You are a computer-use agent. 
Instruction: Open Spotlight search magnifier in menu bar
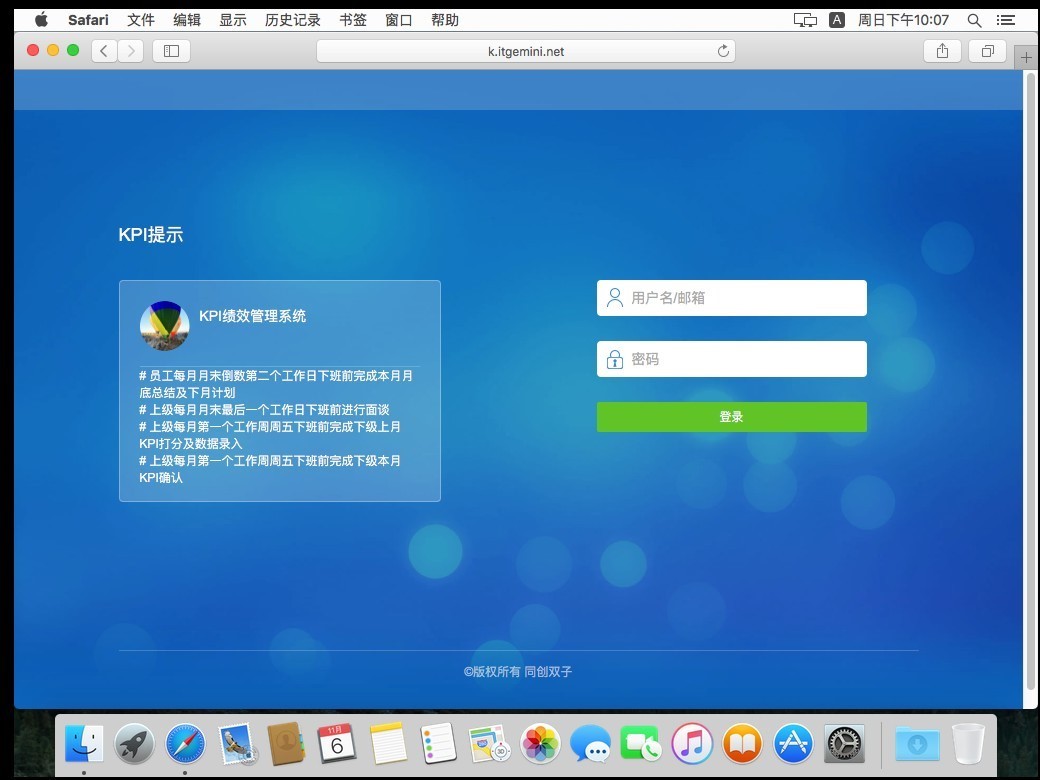(974, 20)
